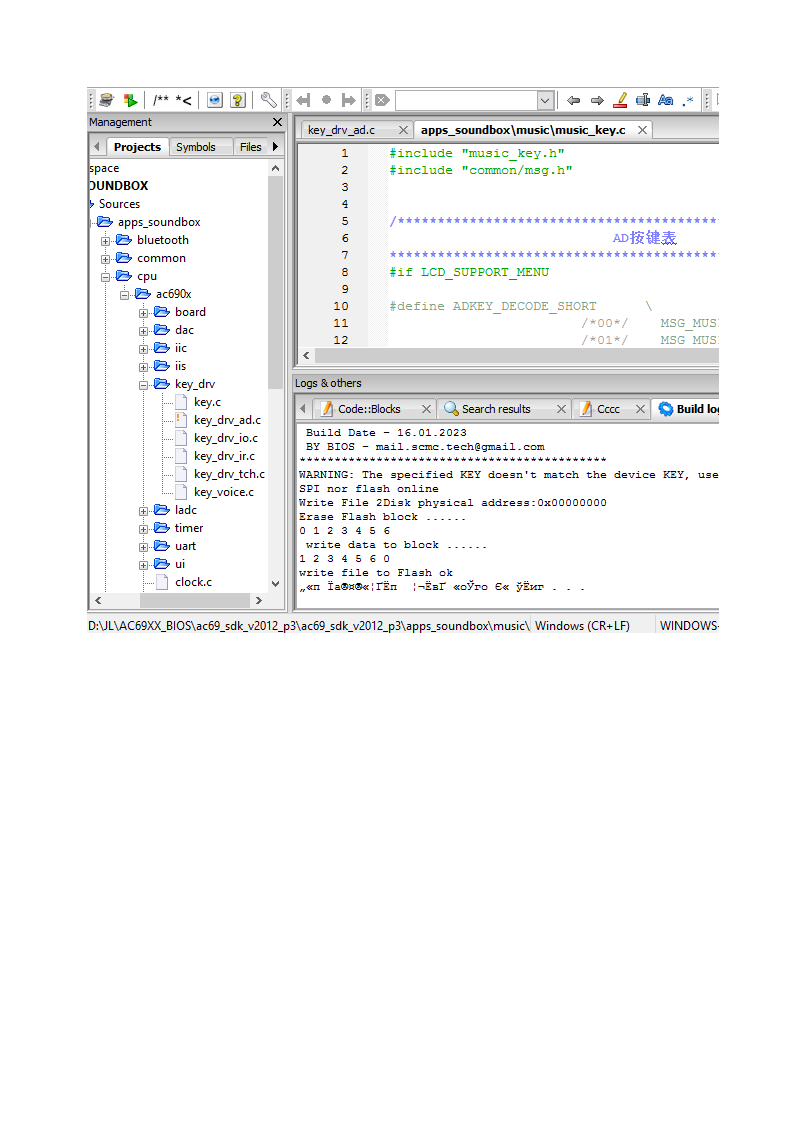Open the wrench preferences icon
793x1122 pixels.
point(268,100)
